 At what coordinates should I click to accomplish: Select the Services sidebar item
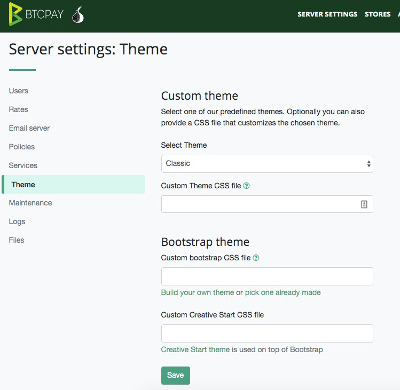pos(23,165)
